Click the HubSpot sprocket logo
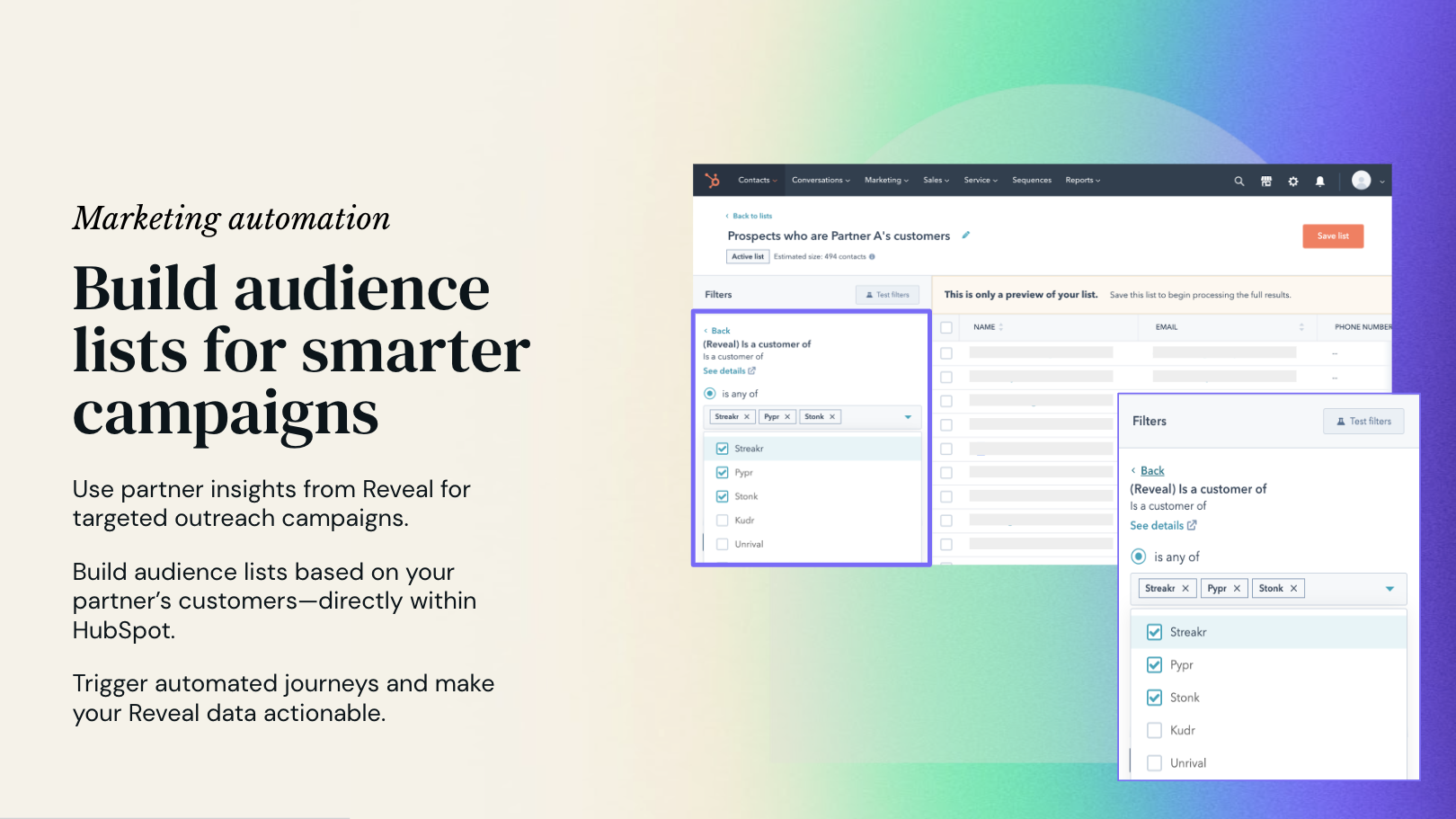Screen dimensions: 1456x819 pyautogui.click(x=713, y=181)
